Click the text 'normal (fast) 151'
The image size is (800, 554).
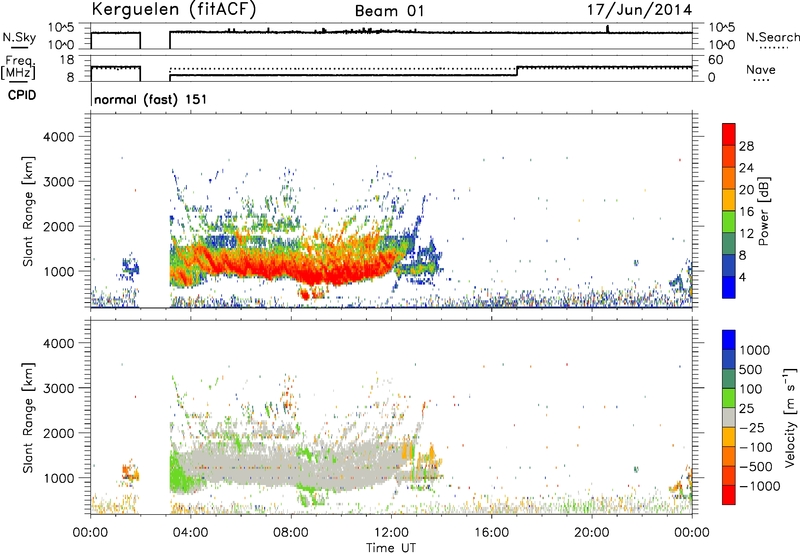click(x=151, y=99)
